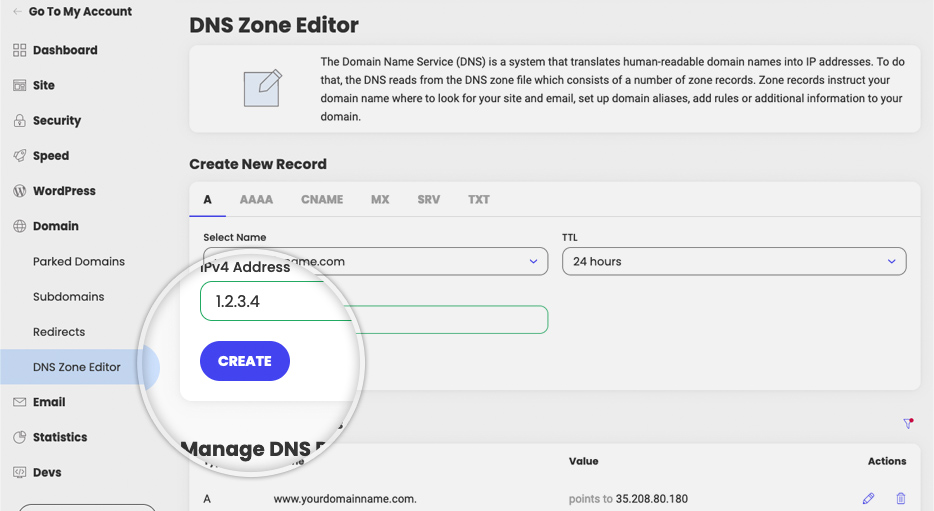
Task: Click the WordPress logo icon
Action: pyautogui.click(x=20, y=191)
